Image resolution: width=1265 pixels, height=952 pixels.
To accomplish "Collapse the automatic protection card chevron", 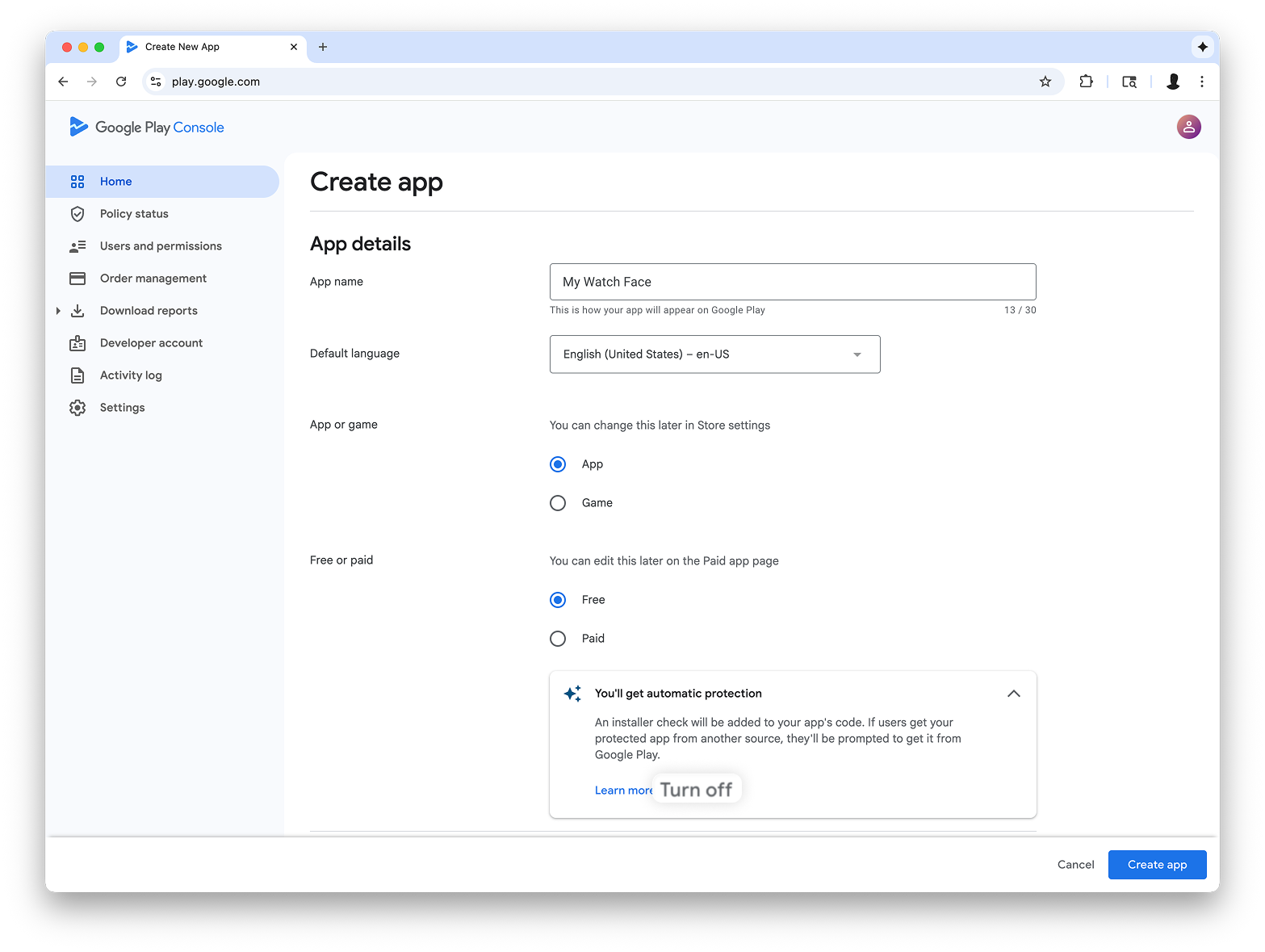I will [1014, 694].
